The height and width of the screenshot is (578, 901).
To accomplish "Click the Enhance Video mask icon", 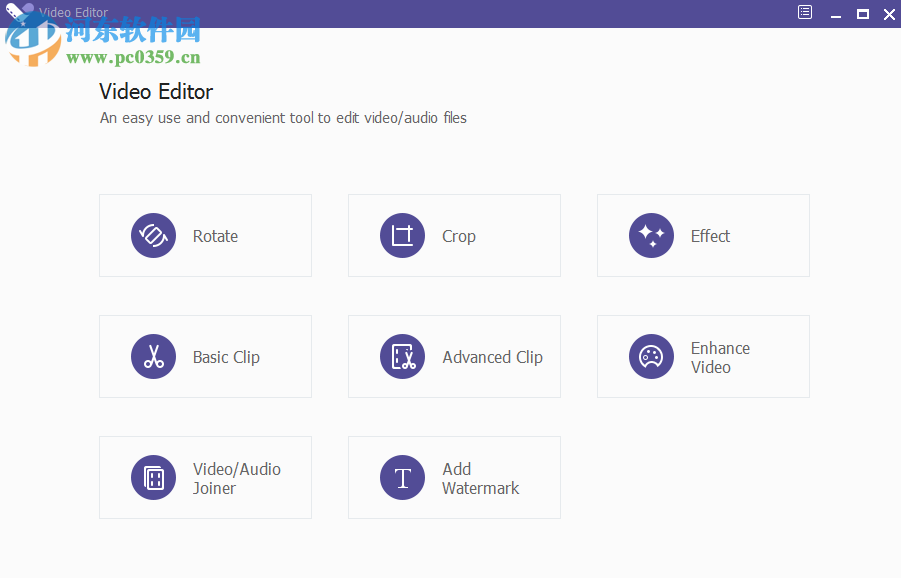I will click(651, 356).
